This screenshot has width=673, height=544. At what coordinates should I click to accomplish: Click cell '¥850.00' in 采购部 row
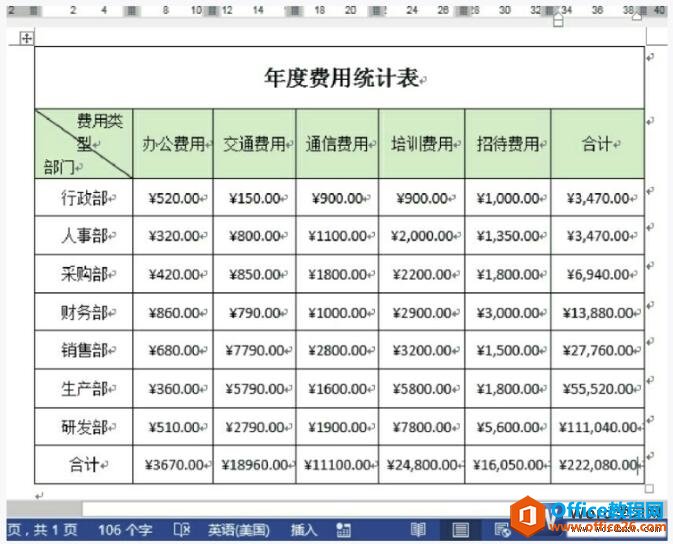255,274
